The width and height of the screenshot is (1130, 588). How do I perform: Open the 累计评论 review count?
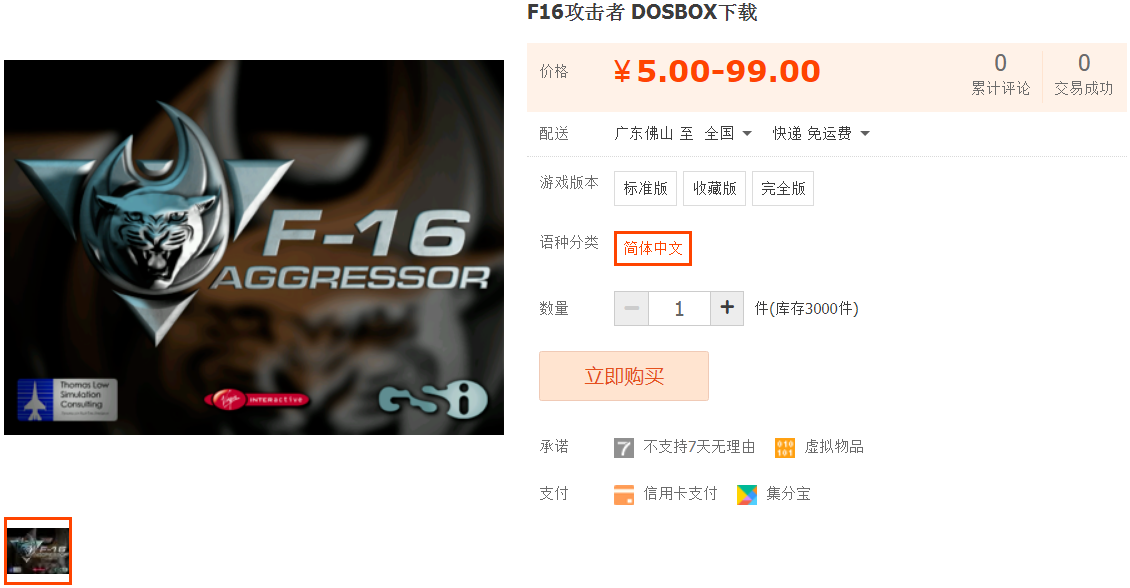point(1000,74)
